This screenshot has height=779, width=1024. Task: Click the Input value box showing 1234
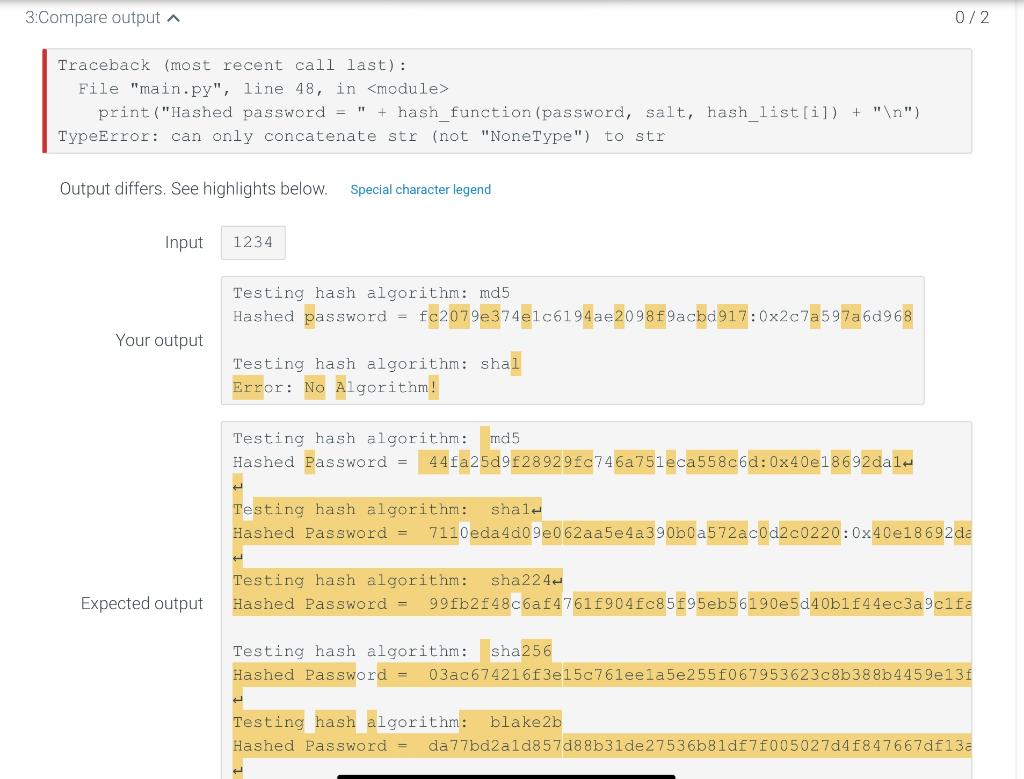pos(252,242)
